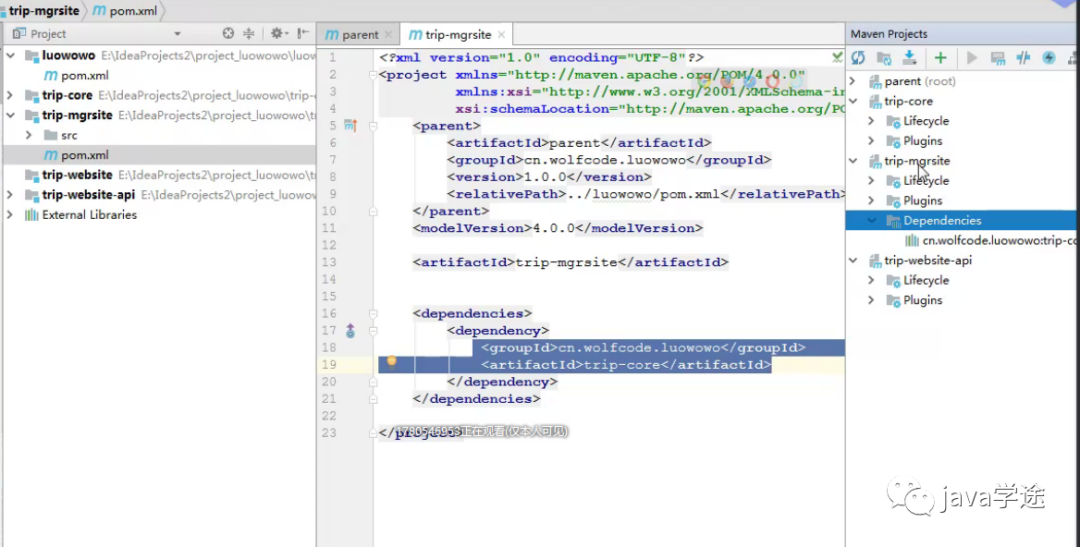Add Maven project with green plus
Screen dimensions: 1080x547
pyautogui.click(x=940, y=58)
